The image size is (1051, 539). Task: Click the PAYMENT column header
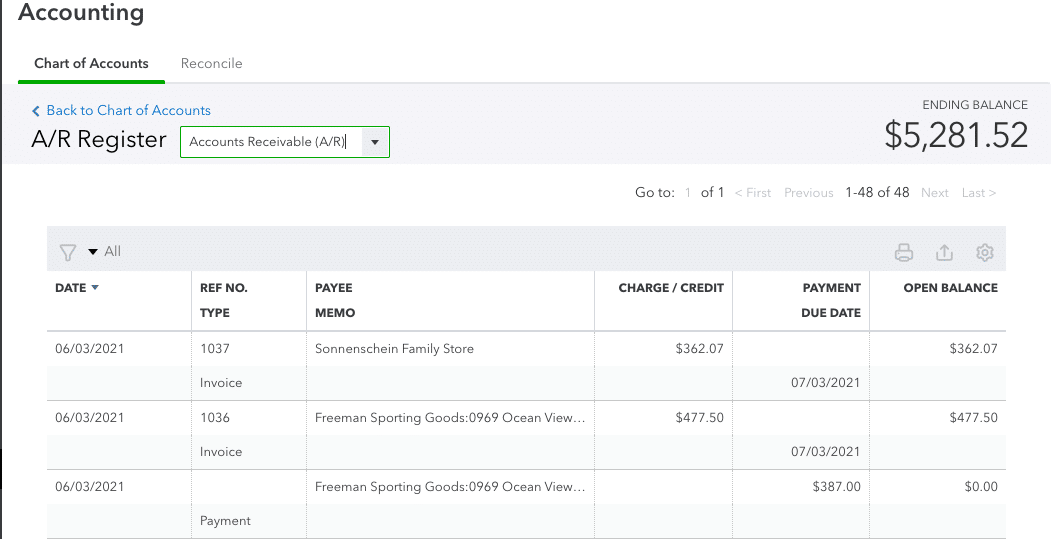coord(831,288)
